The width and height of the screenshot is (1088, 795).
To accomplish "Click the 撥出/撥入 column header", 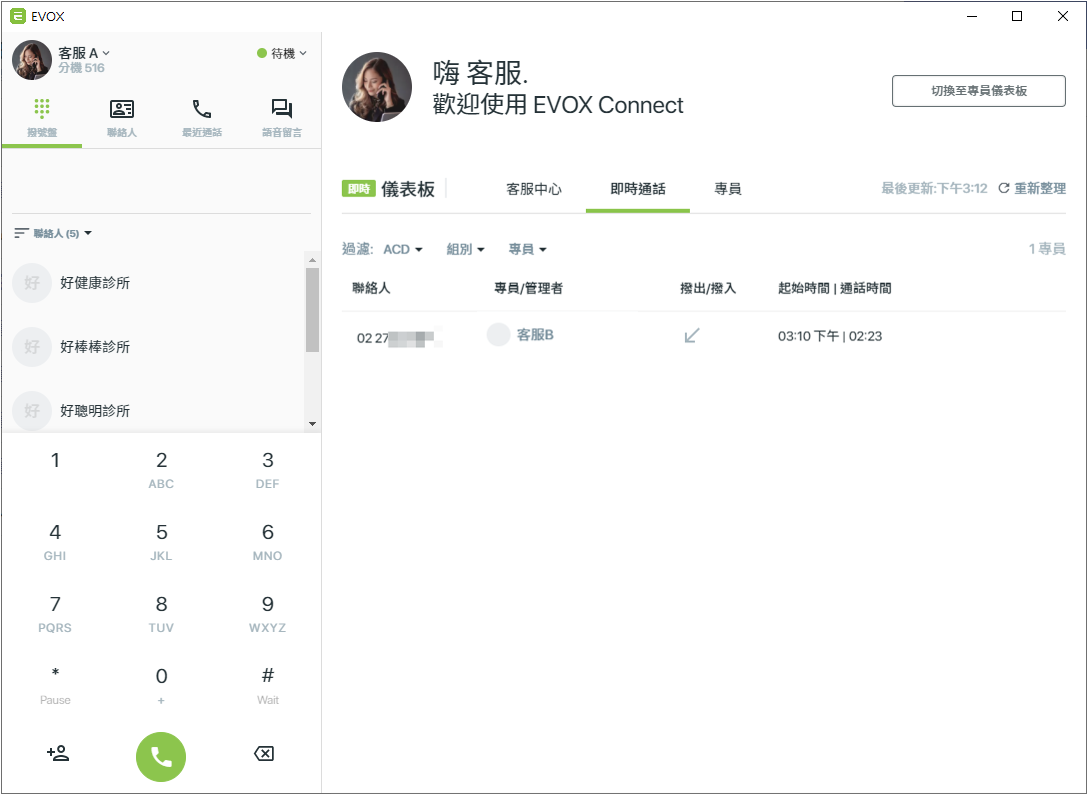I will (x=708, y=288).
